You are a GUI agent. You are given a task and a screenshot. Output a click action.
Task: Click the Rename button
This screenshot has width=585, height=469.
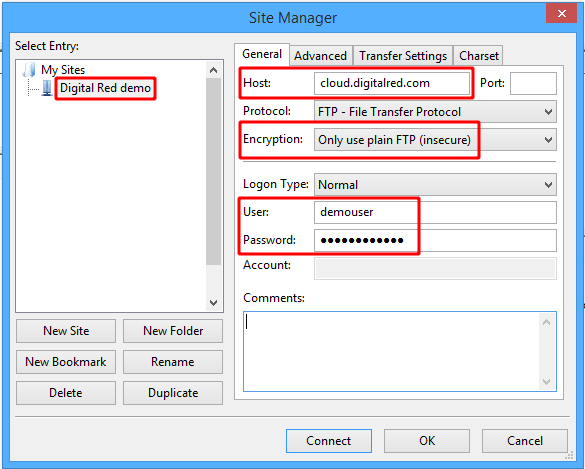(x=173, y=362)
